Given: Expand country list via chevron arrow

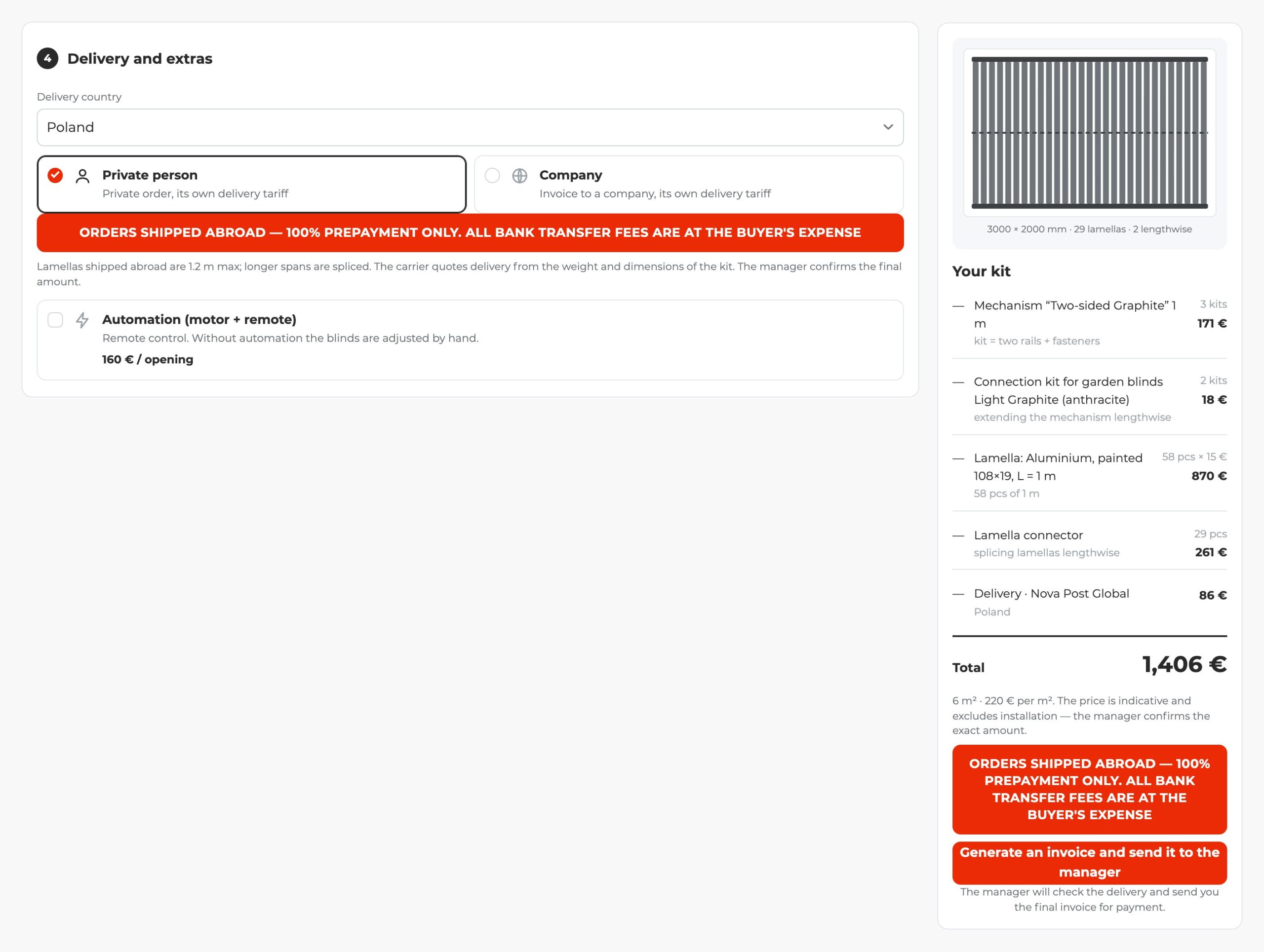Looking at the screenshot, I should [x=887, y=127].
